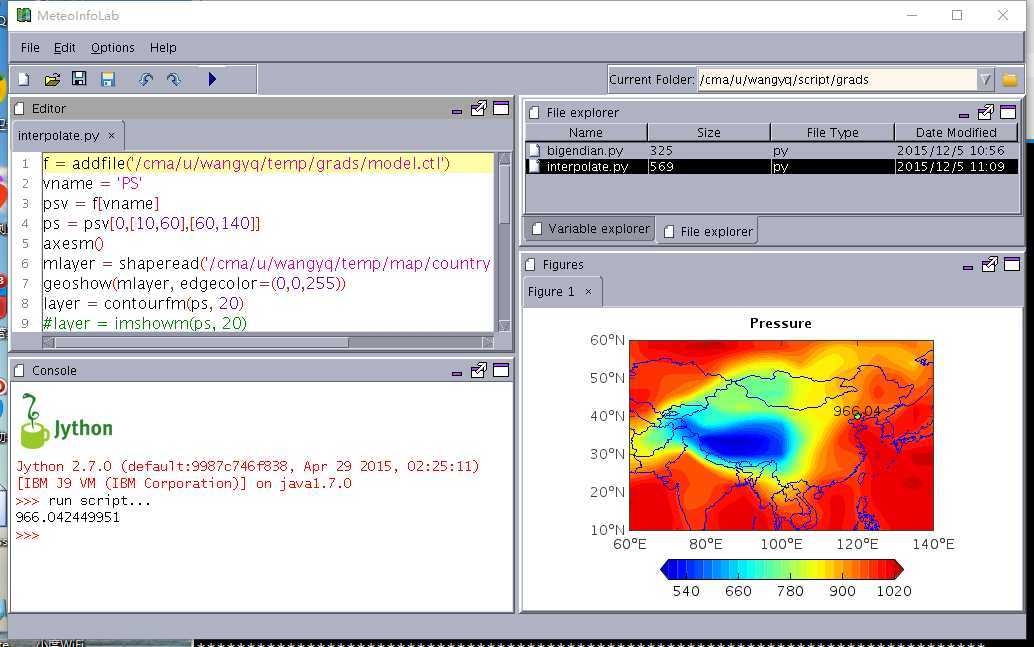
Task: Minimize the Editor panel
Action: [x=456, y=111]
